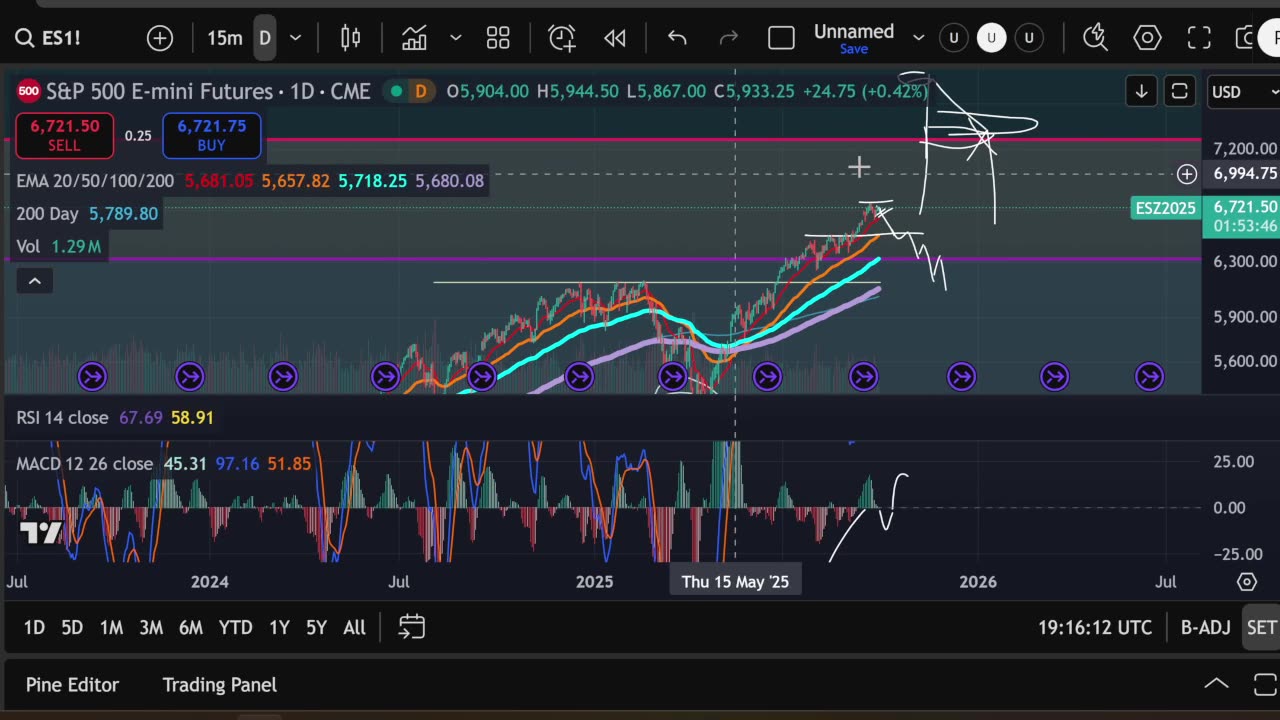Screen dimensions: 1280x720
Task: Collapse the indicator legend chevron
Action: pos(34,281)
